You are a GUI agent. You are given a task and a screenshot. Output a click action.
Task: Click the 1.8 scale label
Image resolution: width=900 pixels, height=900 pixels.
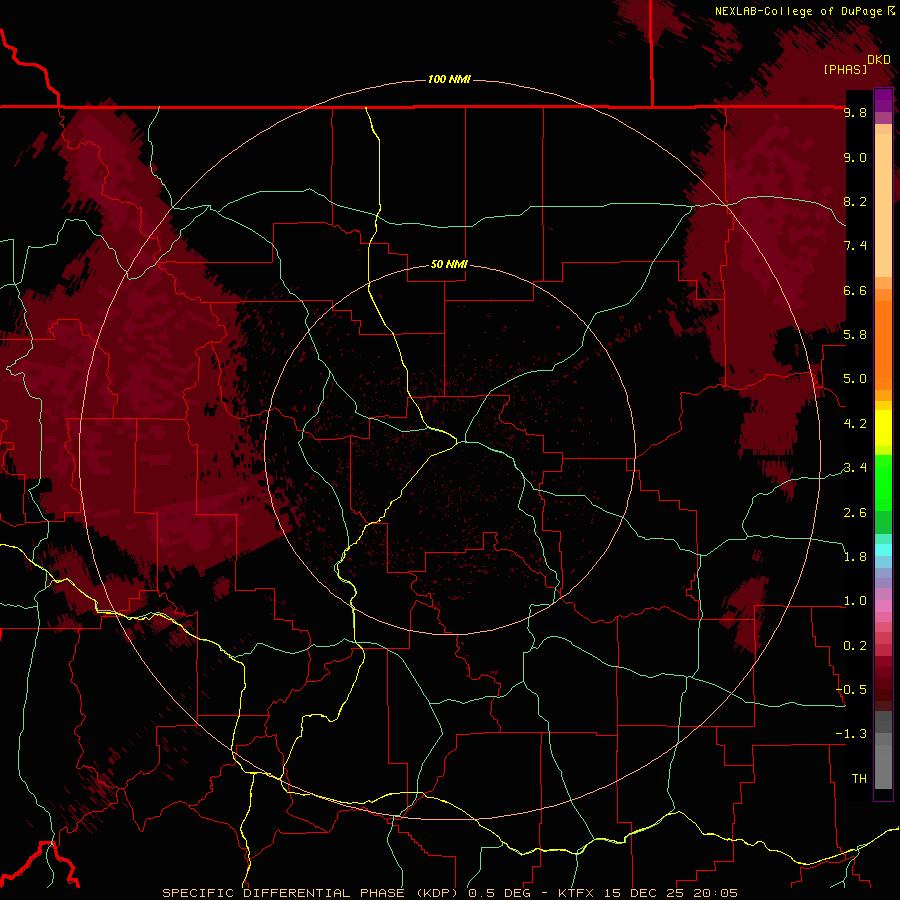(x=855, y=557)
